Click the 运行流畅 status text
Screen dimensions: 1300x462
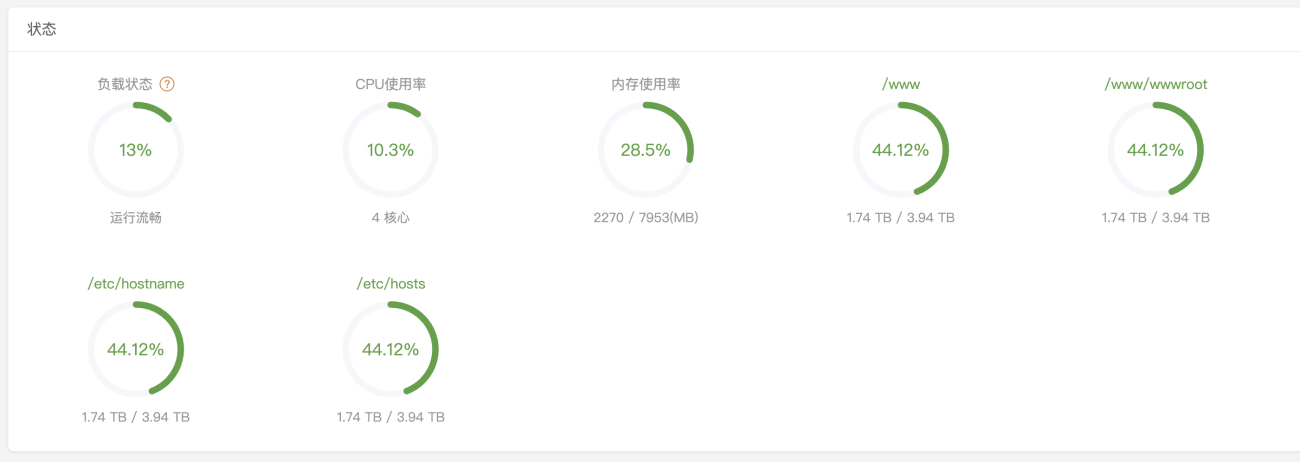coord(136,217)
